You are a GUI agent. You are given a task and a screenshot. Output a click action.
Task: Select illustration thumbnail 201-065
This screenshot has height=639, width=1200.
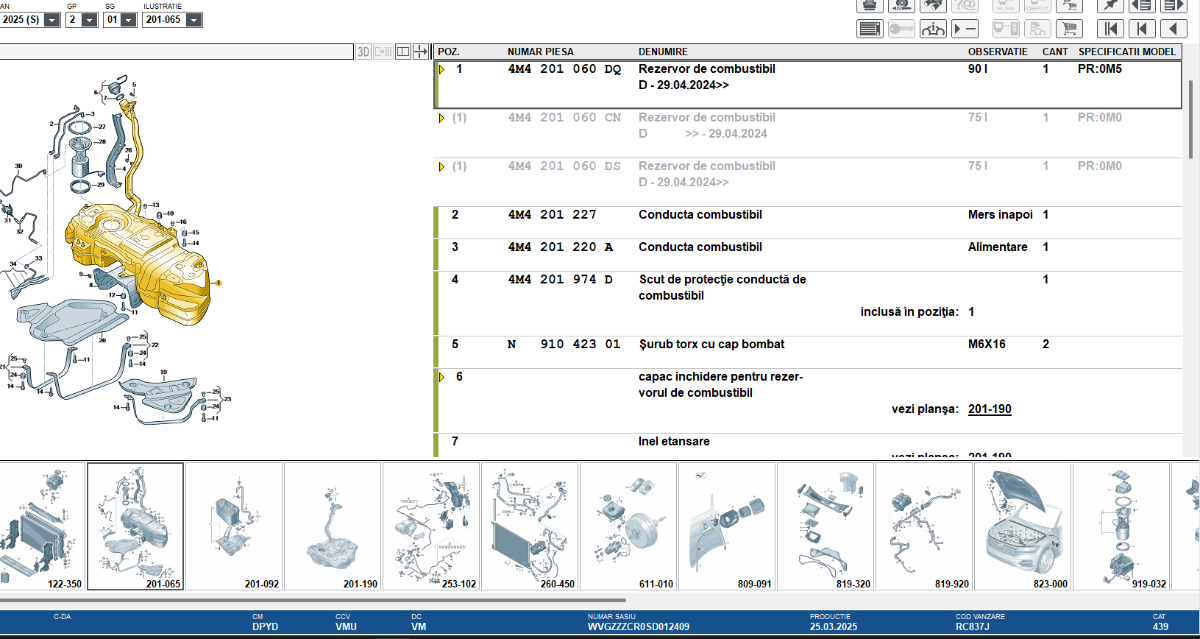click(135, 526)
